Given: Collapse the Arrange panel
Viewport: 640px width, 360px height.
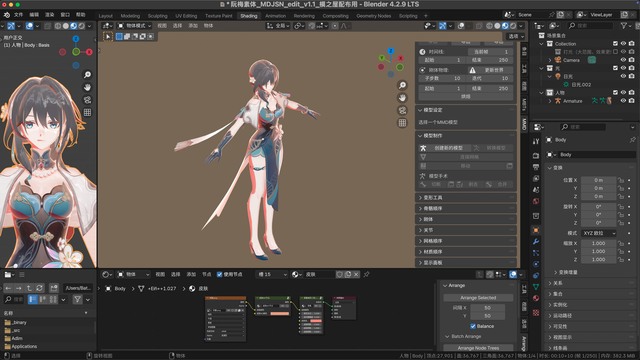Looking at the screenshot, I should coord(445,285).
